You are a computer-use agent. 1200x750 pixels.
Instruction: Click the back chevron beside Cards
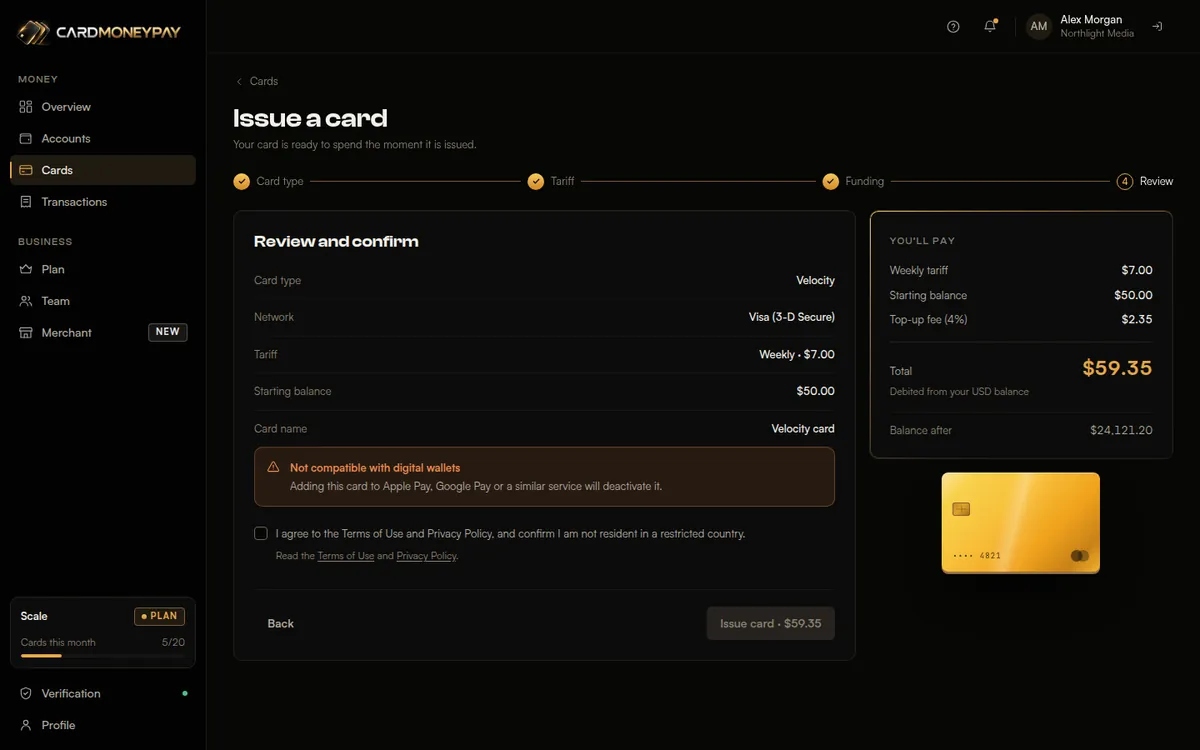(239, 81)
